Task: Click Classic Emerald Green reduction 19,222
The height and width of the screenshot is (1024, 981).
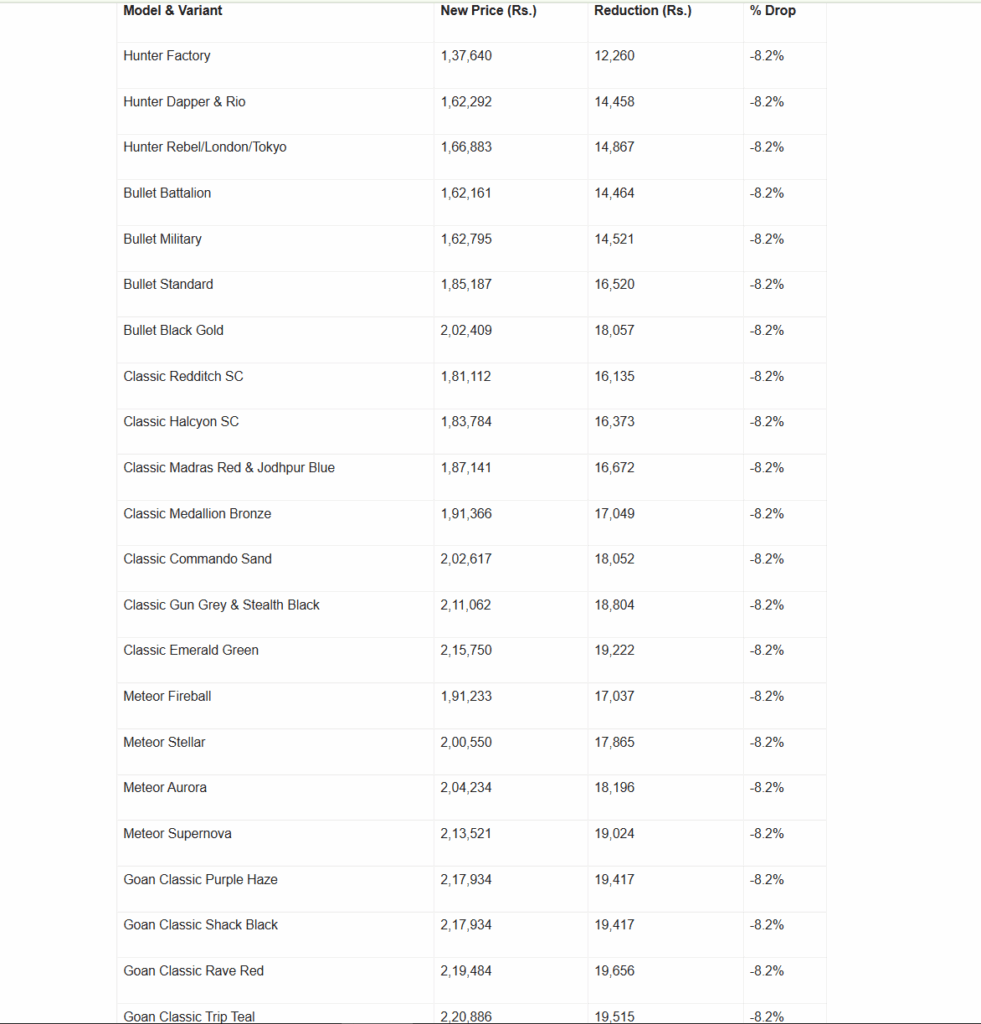Action: coord(614,650)
